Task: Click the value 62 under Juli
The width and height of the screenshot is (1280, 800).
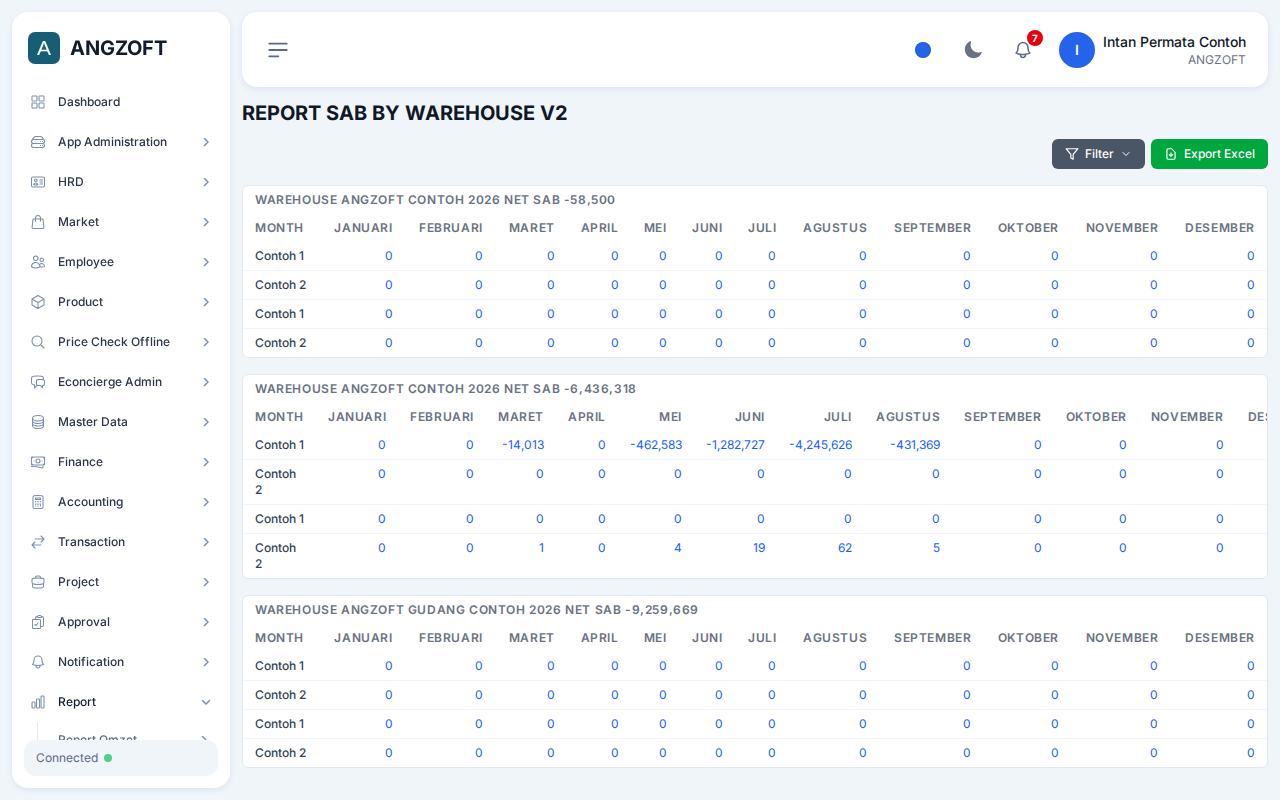Action: (845, 548)
